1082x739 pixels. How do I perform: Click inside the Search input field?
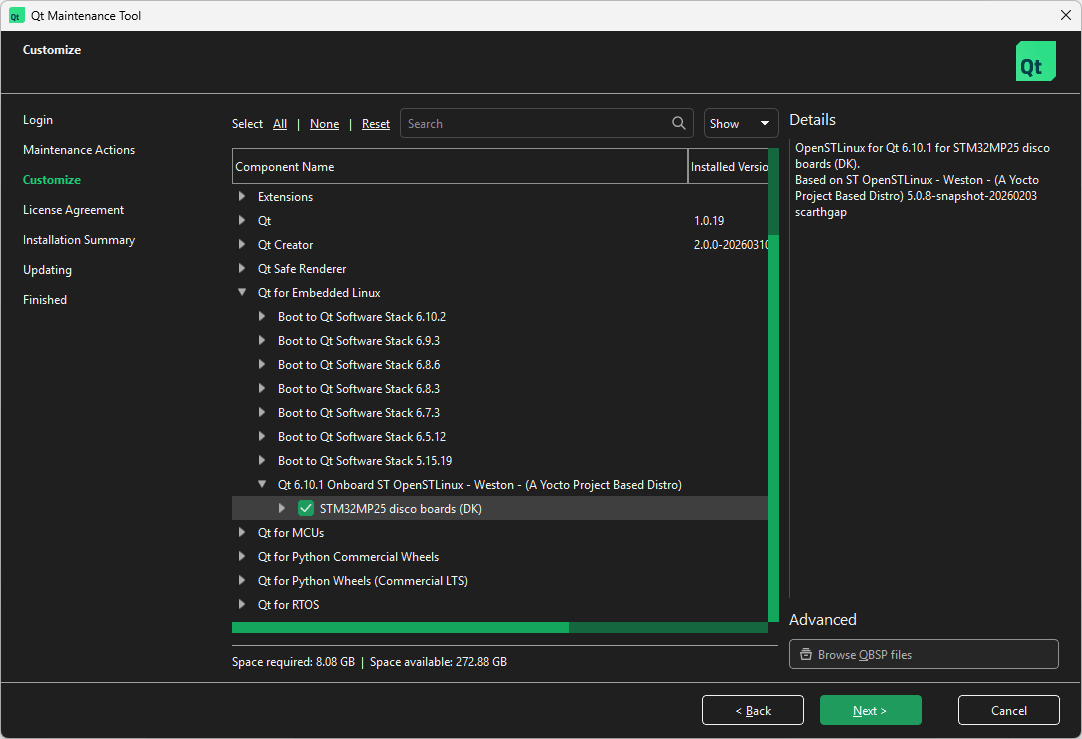530,123
